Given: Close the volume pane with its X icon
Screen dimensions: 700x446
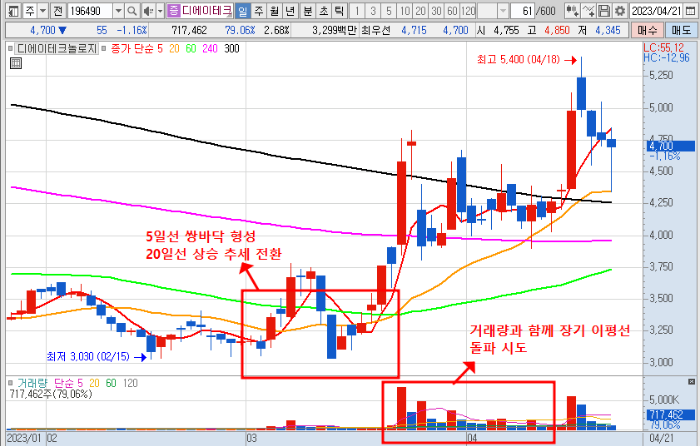Looking at the screenshot, I should coord(691,382).
